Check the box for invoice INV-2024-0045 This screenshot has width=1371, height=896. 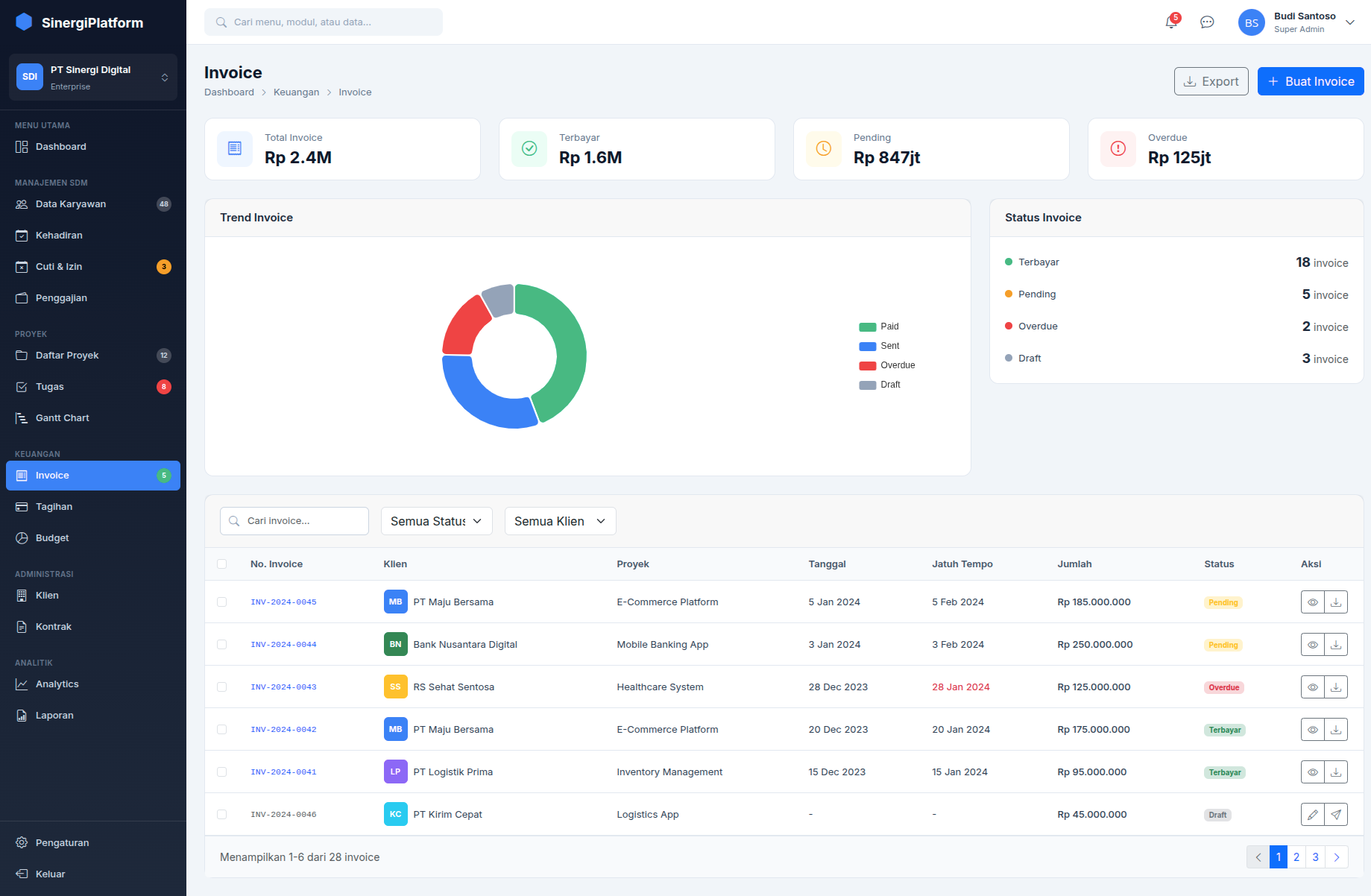[x=221, y=602]
